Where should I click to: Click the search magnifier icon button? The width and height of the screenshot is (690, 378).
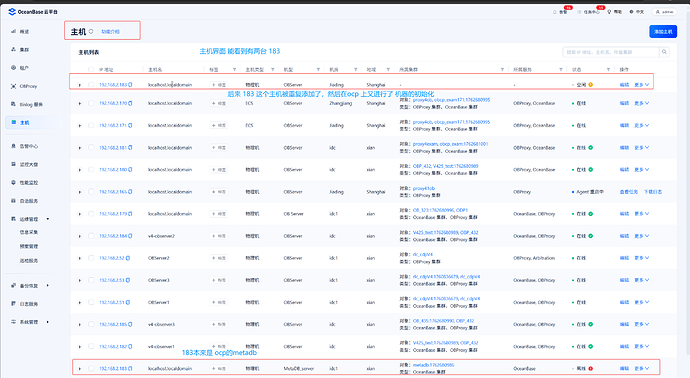click(x=664, y=52)
